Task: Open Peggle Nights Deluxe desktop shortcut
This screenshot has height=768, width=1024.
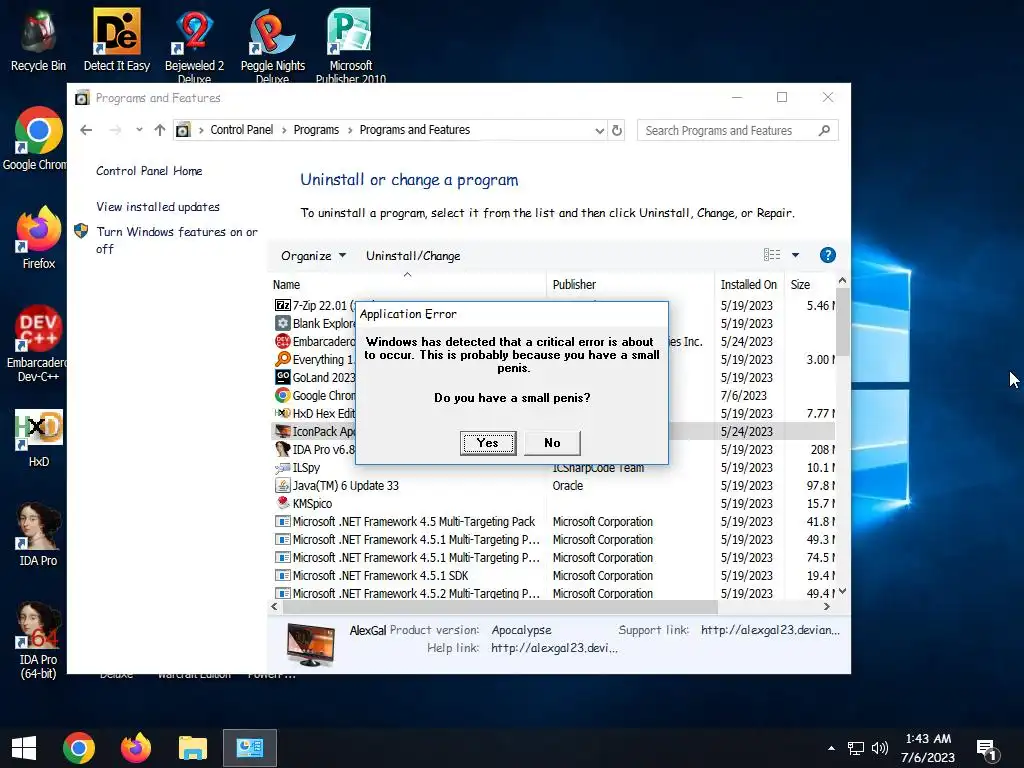Action: pyautogui.click(x=272, y=44)
